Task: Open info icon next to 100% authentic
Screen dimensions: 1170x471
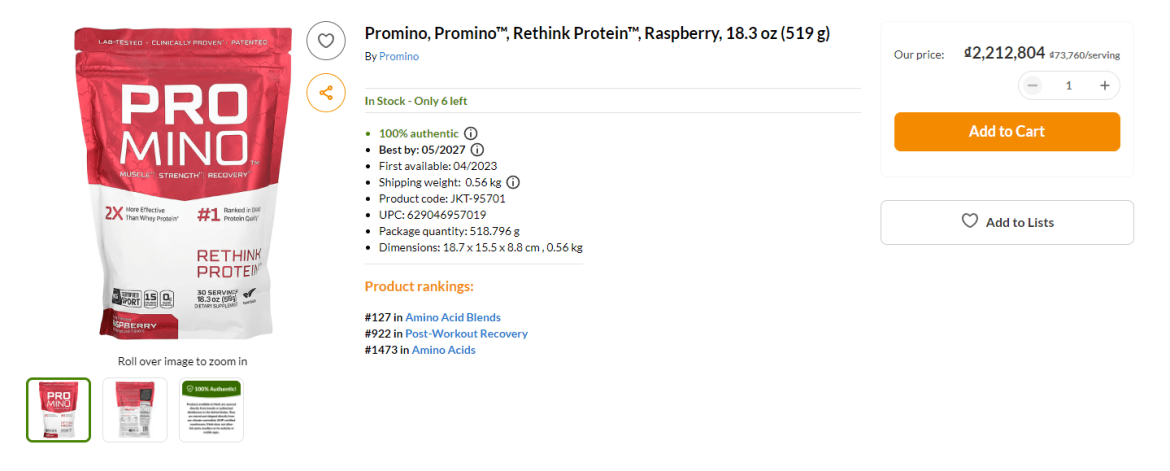Action: pos(471,134)
